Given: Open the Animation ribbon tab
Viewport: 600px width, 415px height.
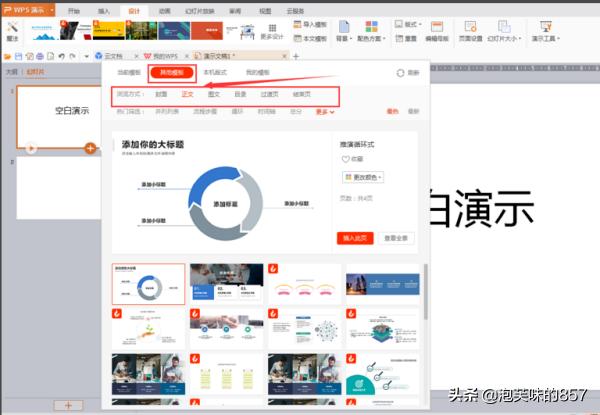Looking at the screenshot, I should tap(165, 11).
